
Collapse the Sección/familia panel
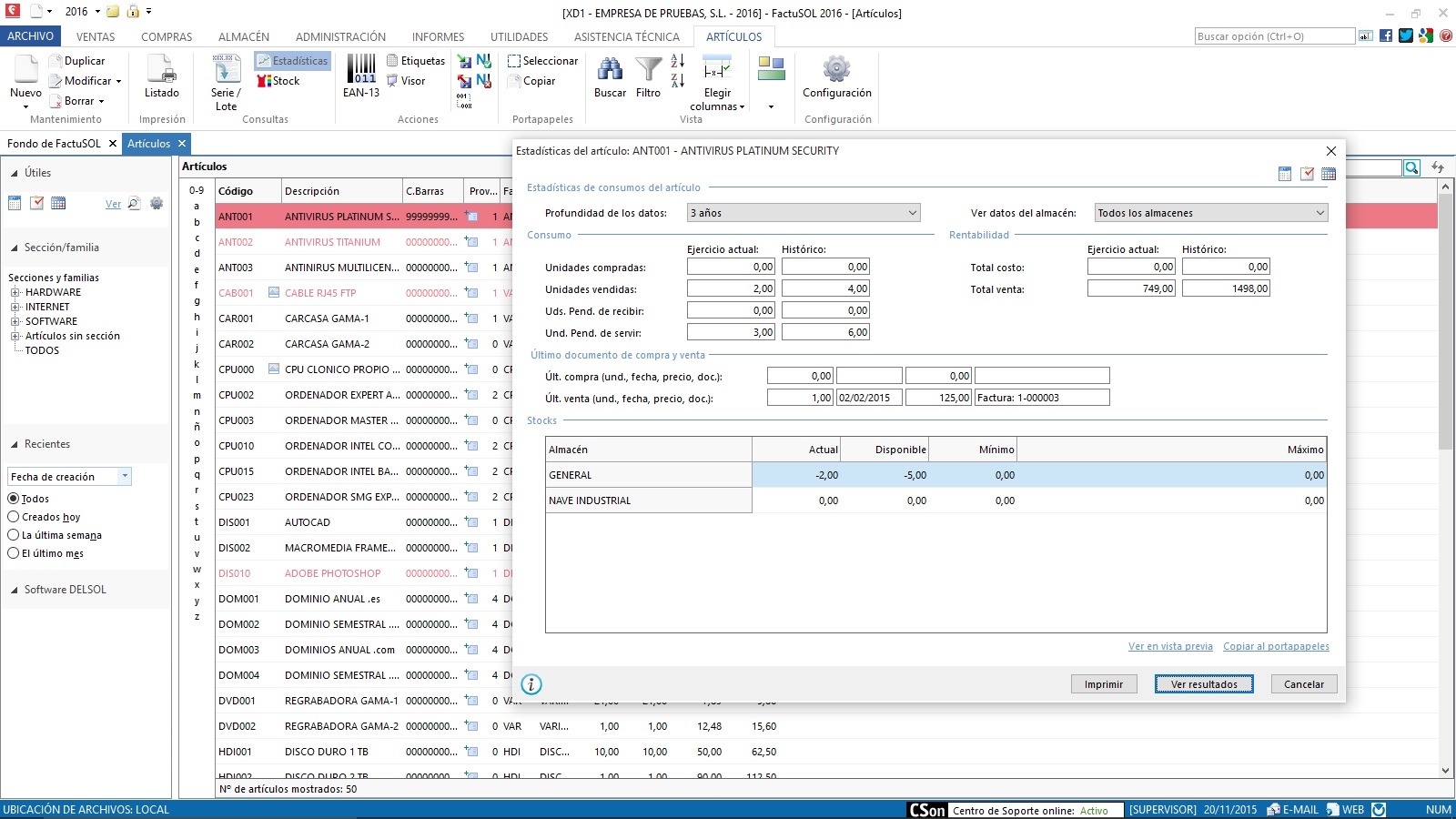click(15, 248)
